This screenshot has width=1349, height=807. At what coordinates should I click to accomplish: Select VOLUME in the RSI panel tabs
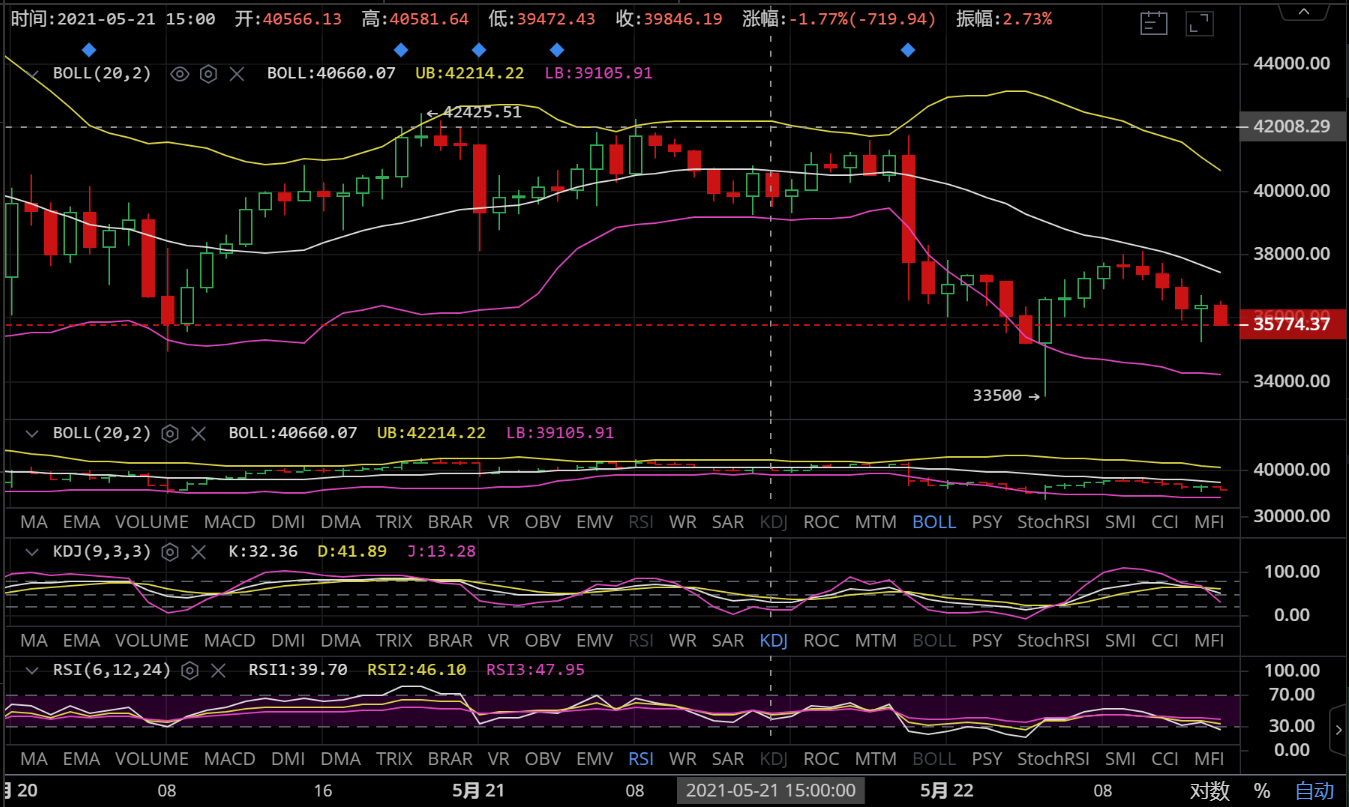click(x=151, y=759)
